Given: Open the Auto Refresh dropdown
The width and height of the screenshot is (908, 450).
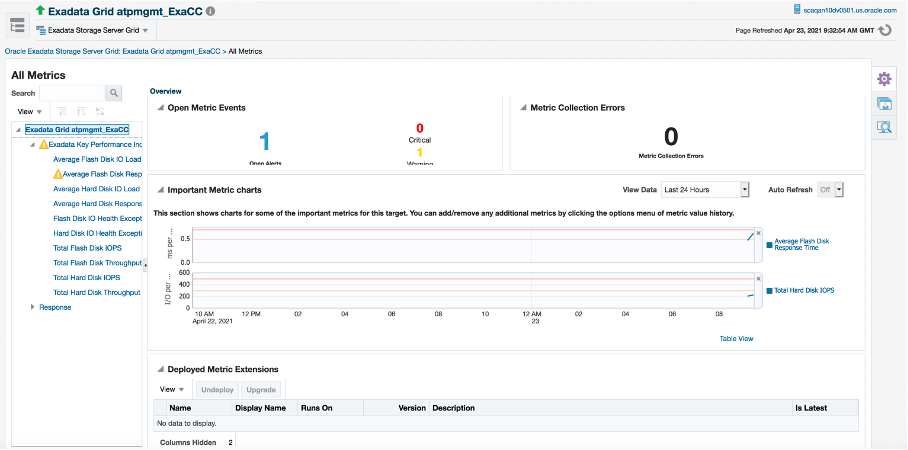Looking at the screenshot, I should pyautogui.click(x=830, y=189).
